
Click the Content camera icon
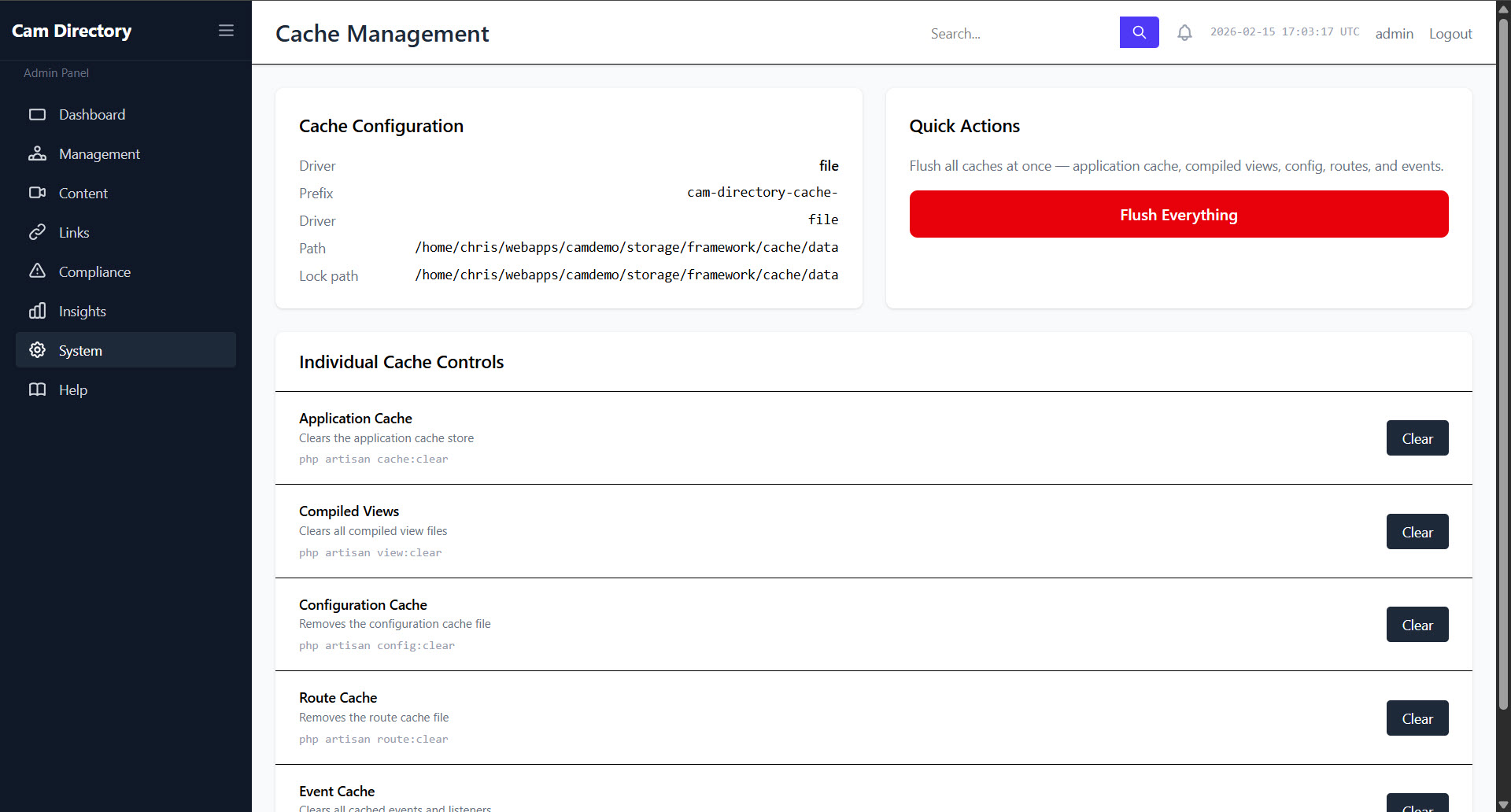click(x=37, y=194)
